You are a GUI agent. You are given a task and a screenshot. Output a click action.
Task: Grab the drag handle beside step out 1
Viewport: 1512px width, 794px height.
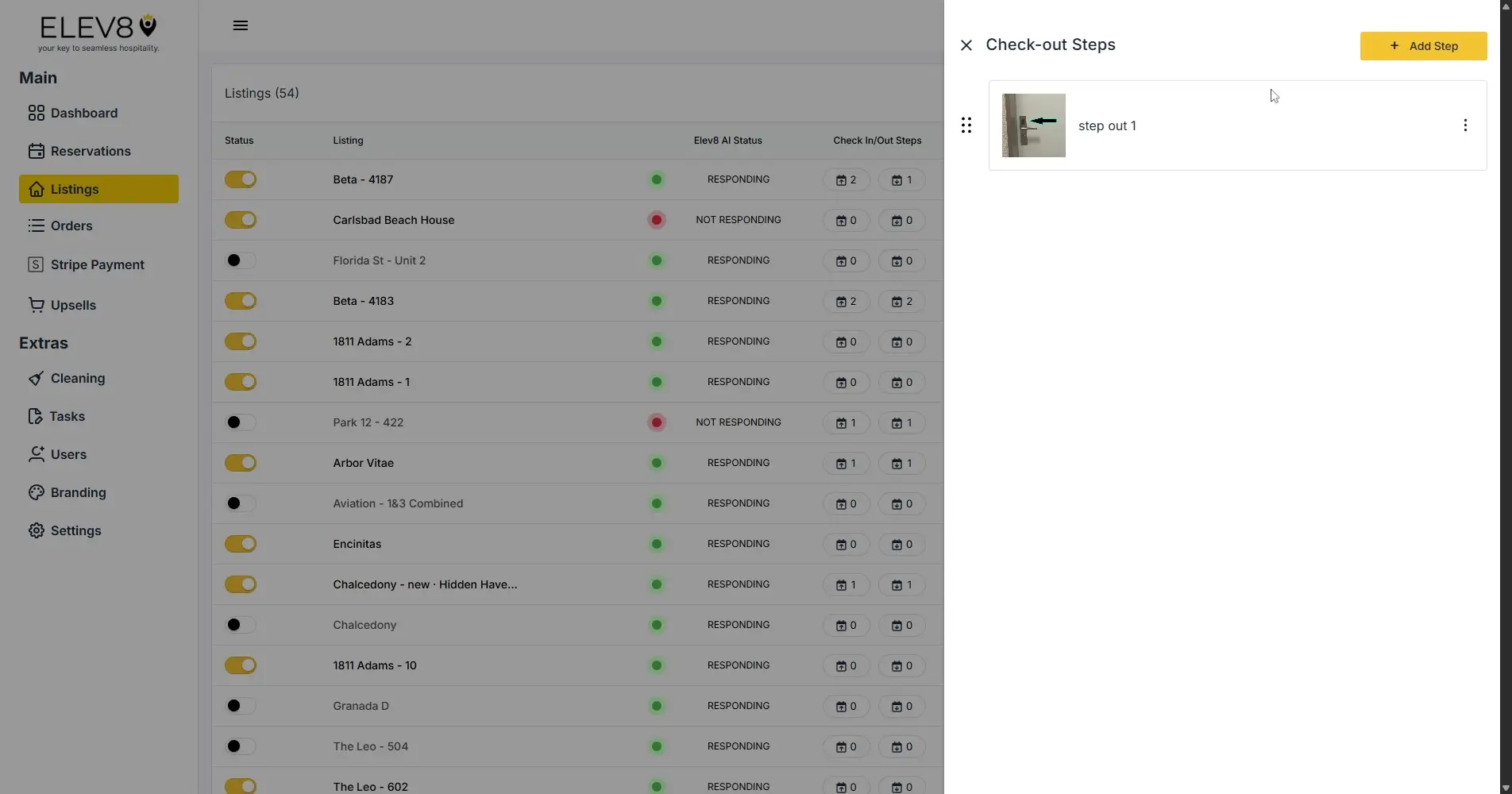click(966, 125)
